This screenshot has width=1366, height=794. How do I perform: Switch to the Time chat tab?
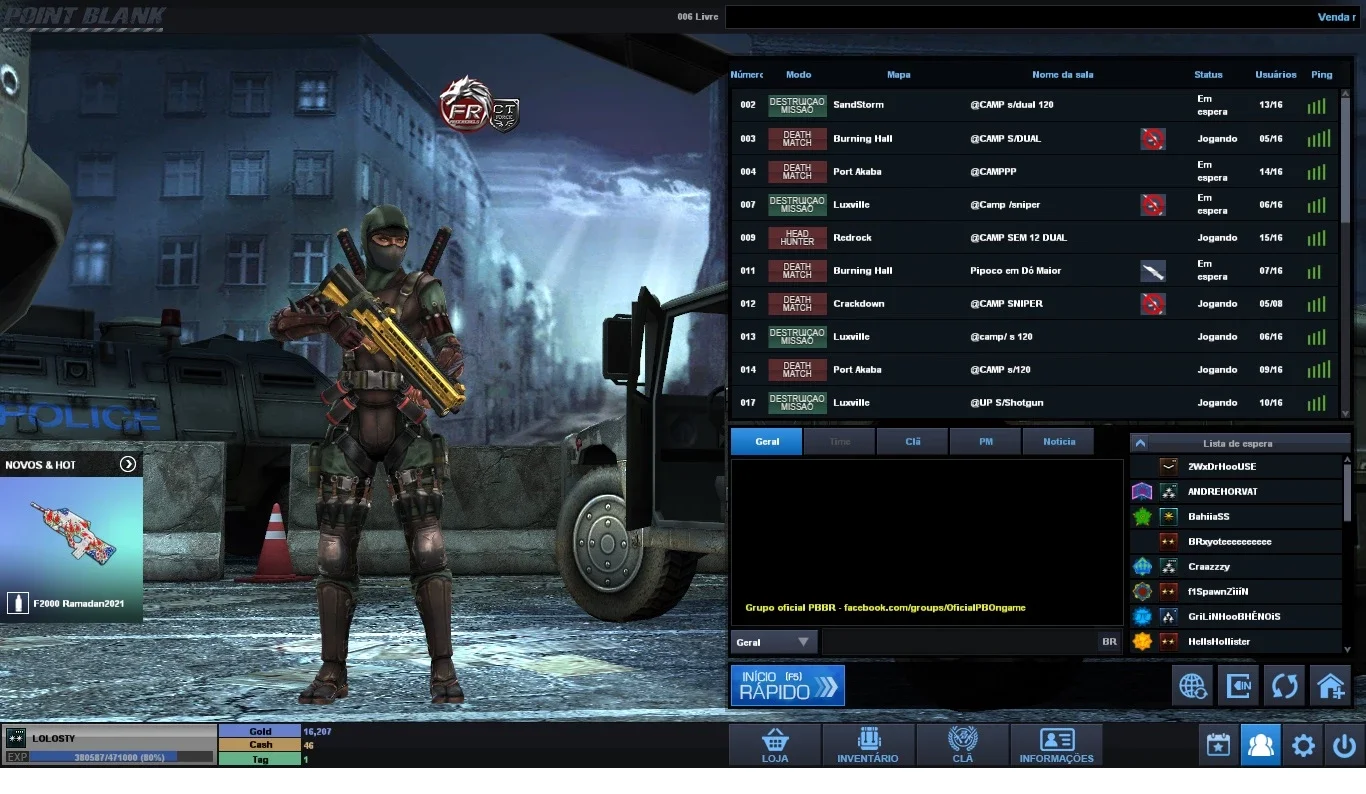pos(840,441)
